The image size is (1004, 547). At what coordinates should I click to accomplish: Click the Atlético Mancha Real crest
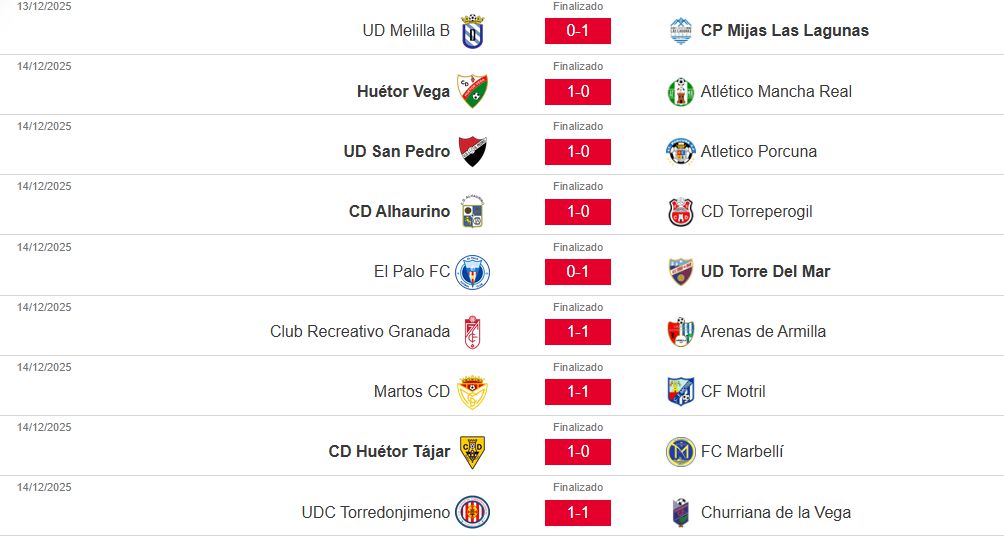pos(681,91)
